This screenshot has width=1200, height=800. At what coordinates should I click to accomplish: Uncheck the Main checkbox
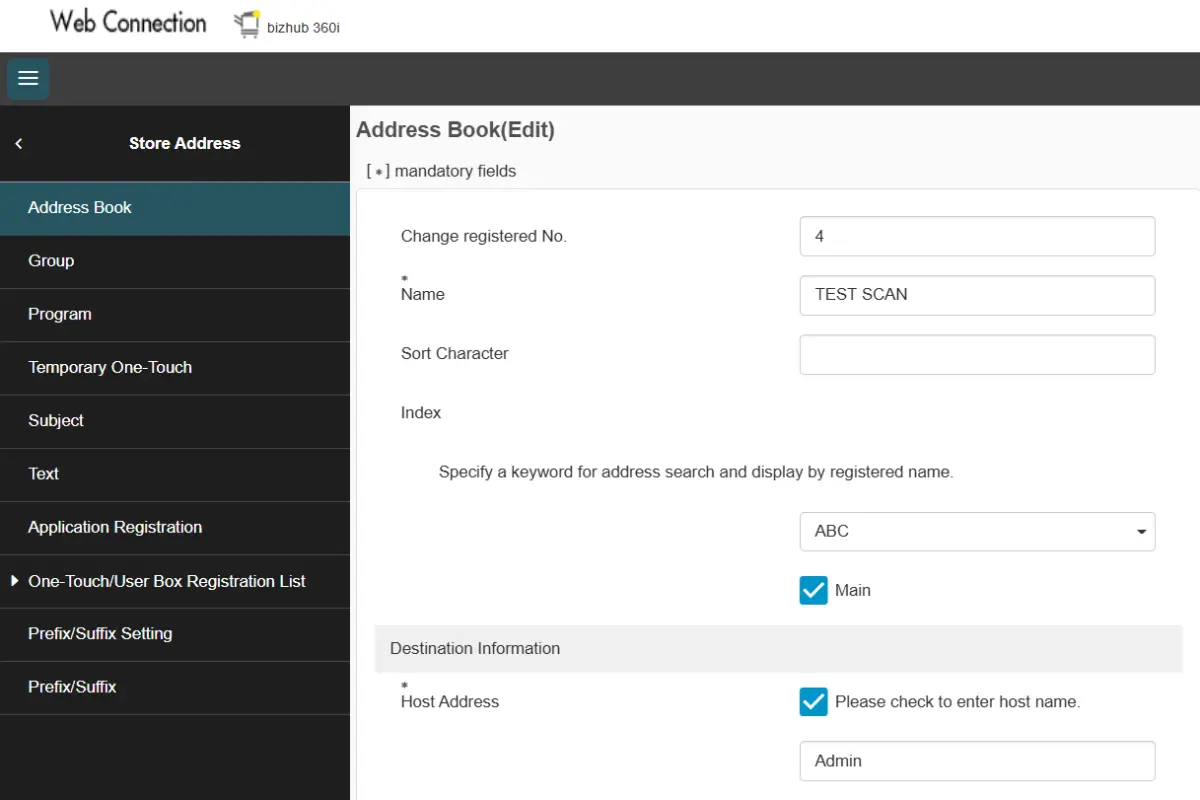pos(813,590)
